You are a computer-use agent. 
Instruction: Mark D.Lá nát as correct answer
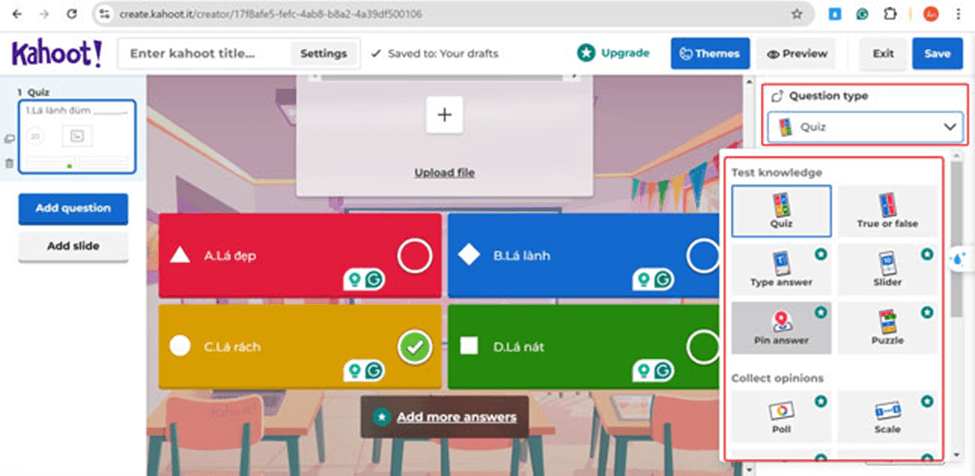tap(703, 347)
